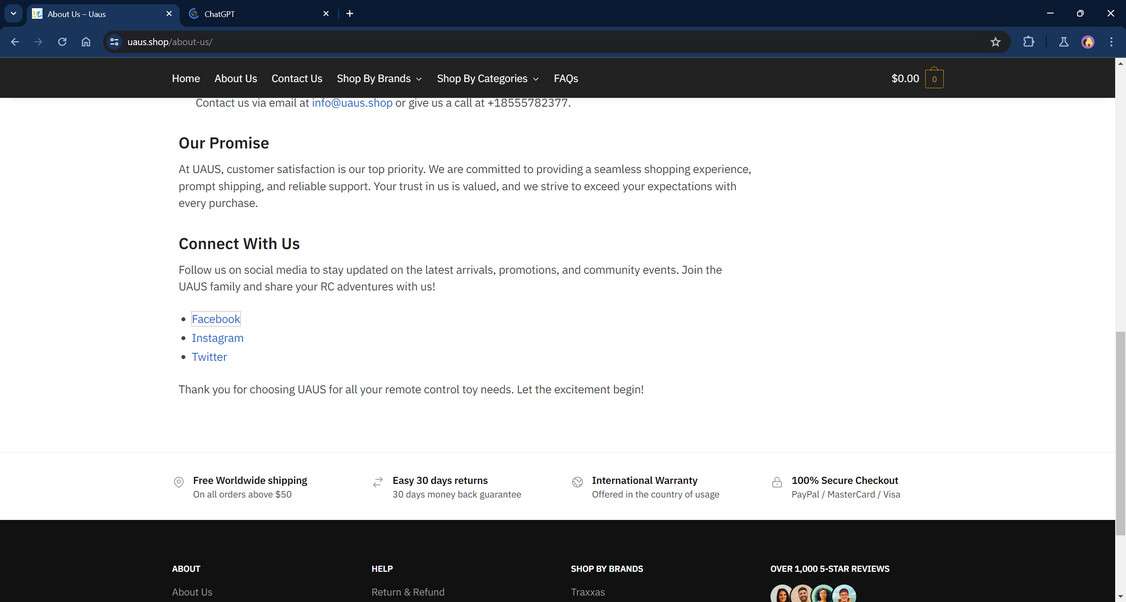
Task: Expand the Shop By Categories dropdown
Action: [x=536, y=78]
